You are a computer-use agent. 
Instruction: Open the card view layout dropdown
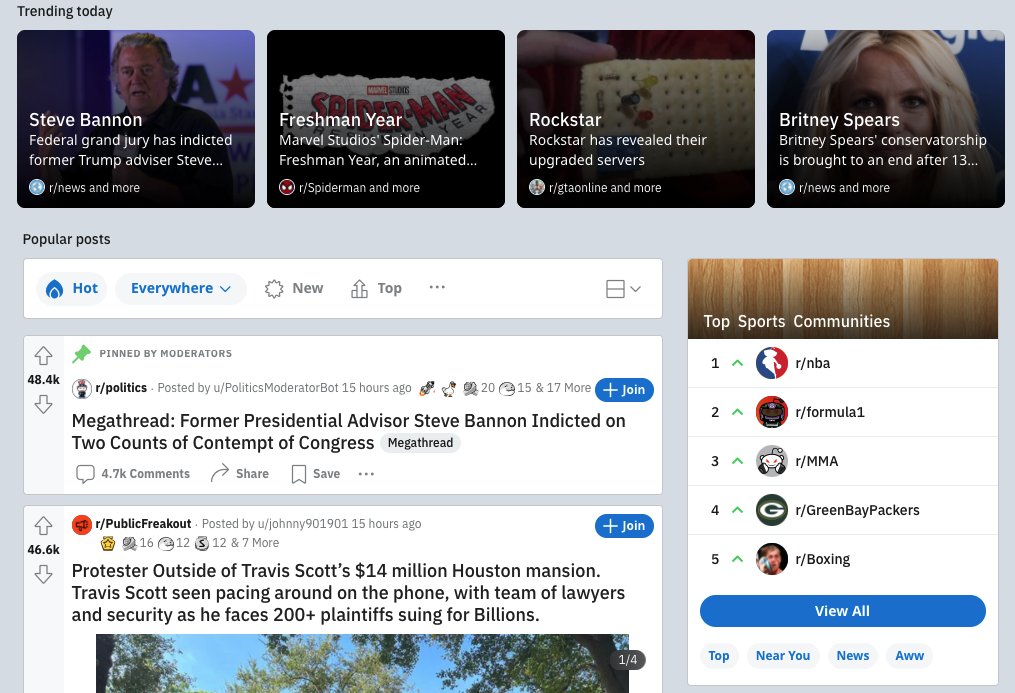pyautogui.click(x=623, y=289)
